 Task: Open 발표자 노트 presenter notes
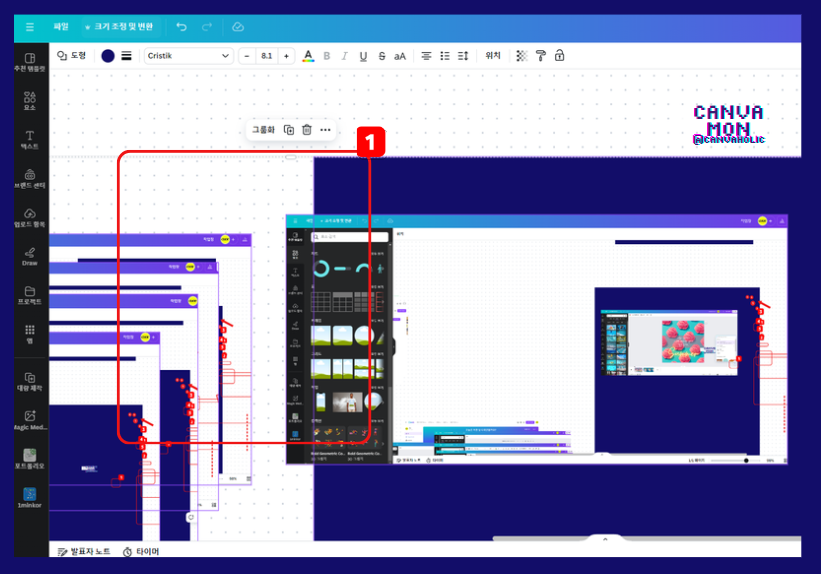click(x=84, y=551)
